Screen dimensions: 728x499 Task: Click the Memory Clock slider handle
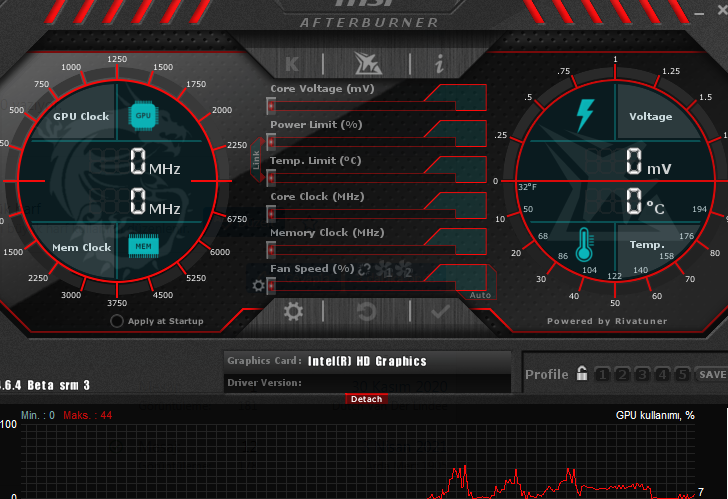[272, 250]
